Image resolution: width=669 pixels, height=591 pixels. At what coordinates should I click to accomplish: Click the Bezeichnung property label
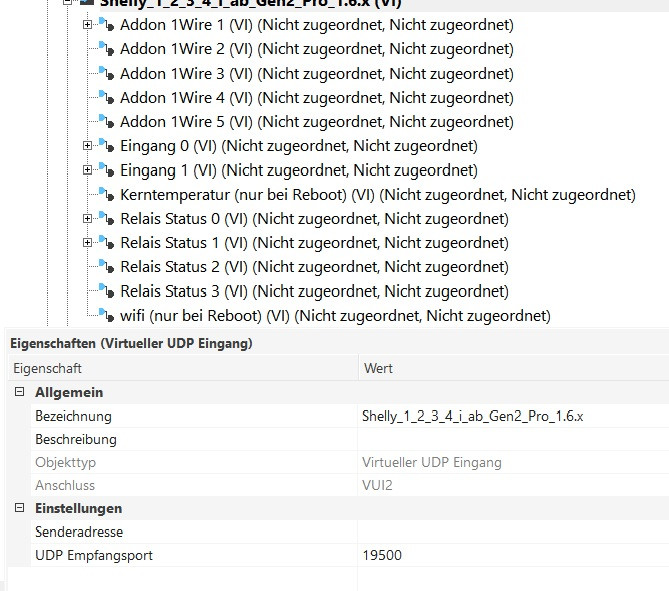73,416
